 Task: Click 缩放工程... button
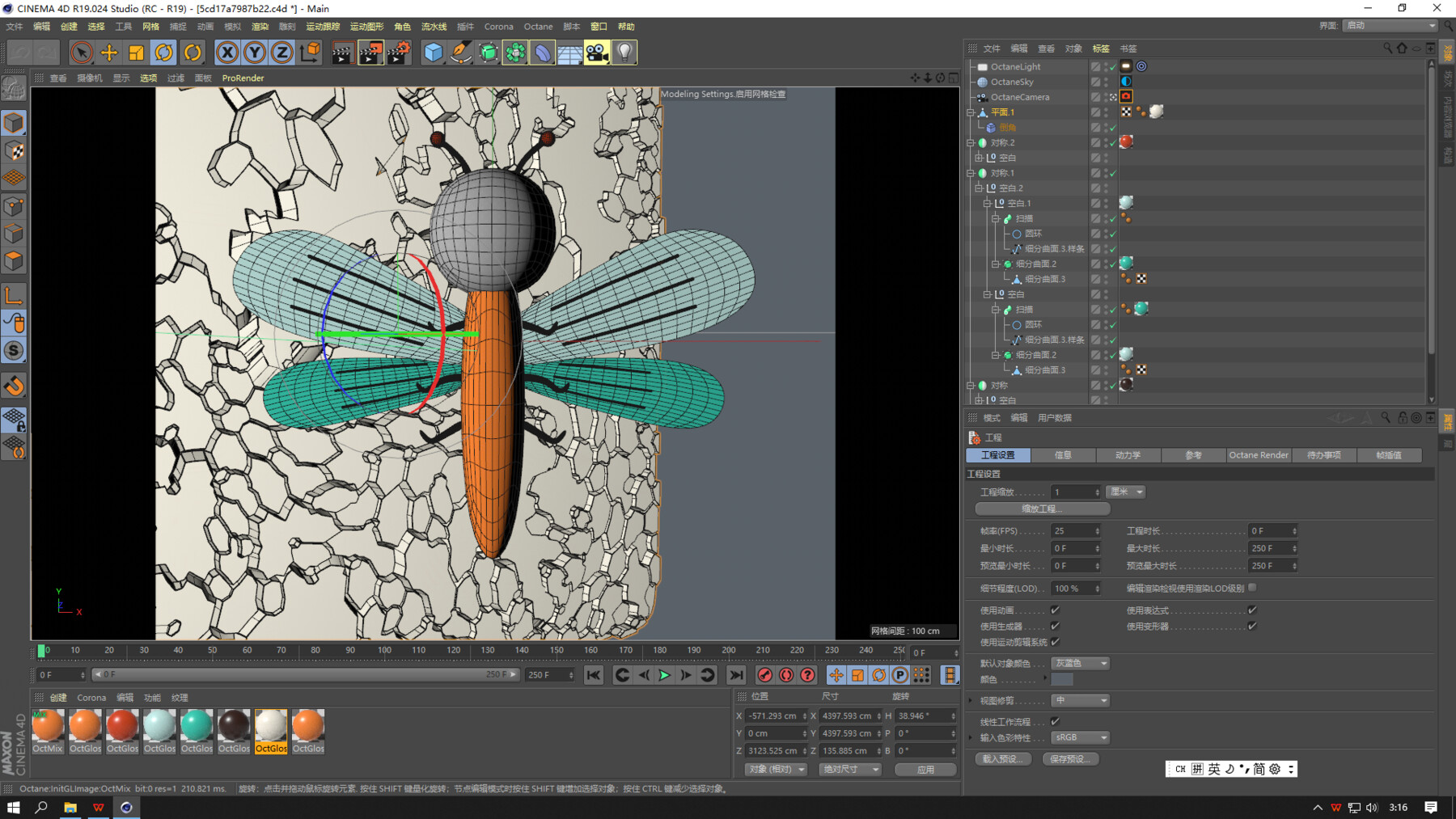1042,509
